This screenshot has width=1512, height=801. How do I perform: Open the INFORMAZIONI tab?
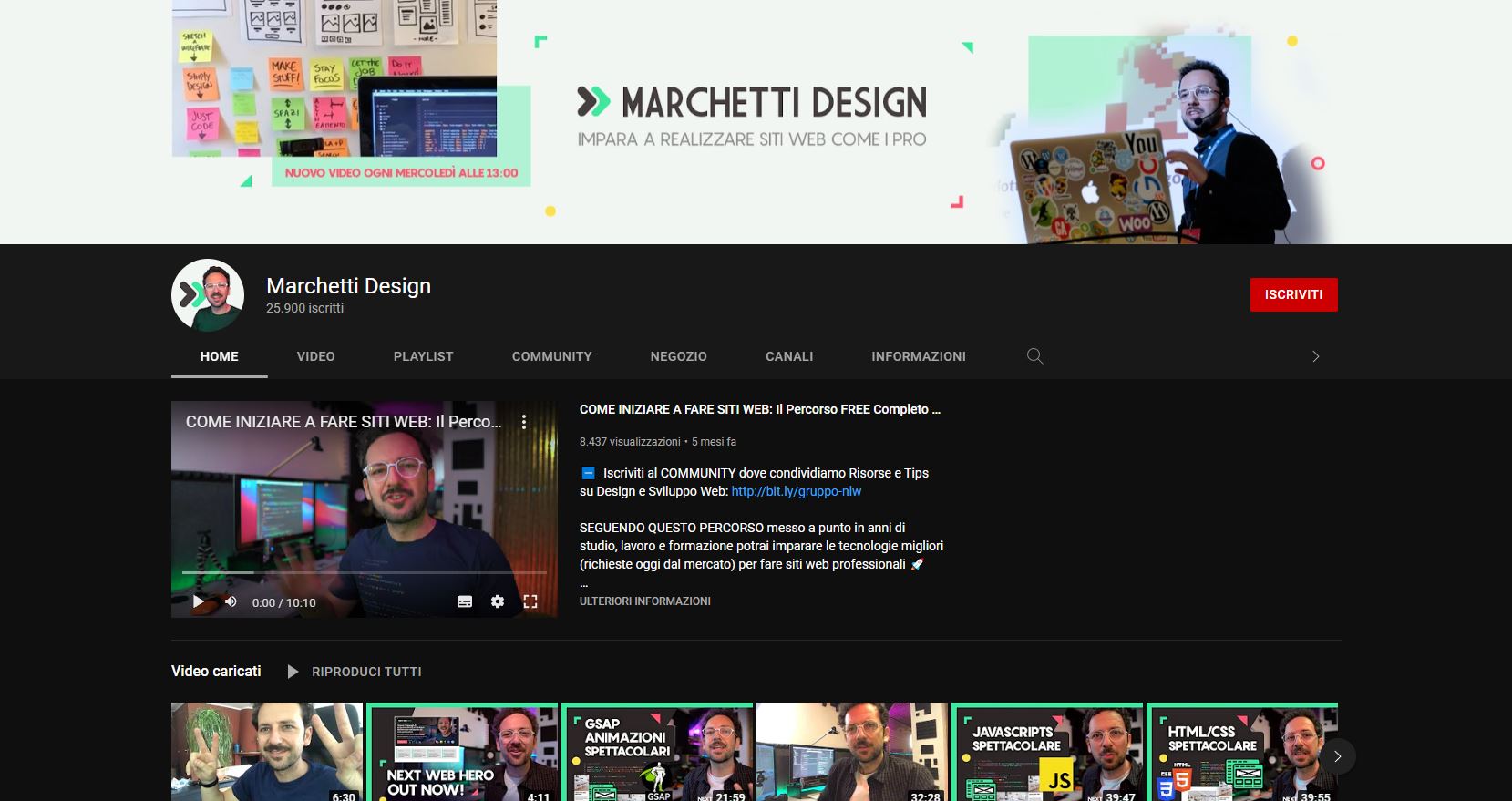[x=919, y=356]
